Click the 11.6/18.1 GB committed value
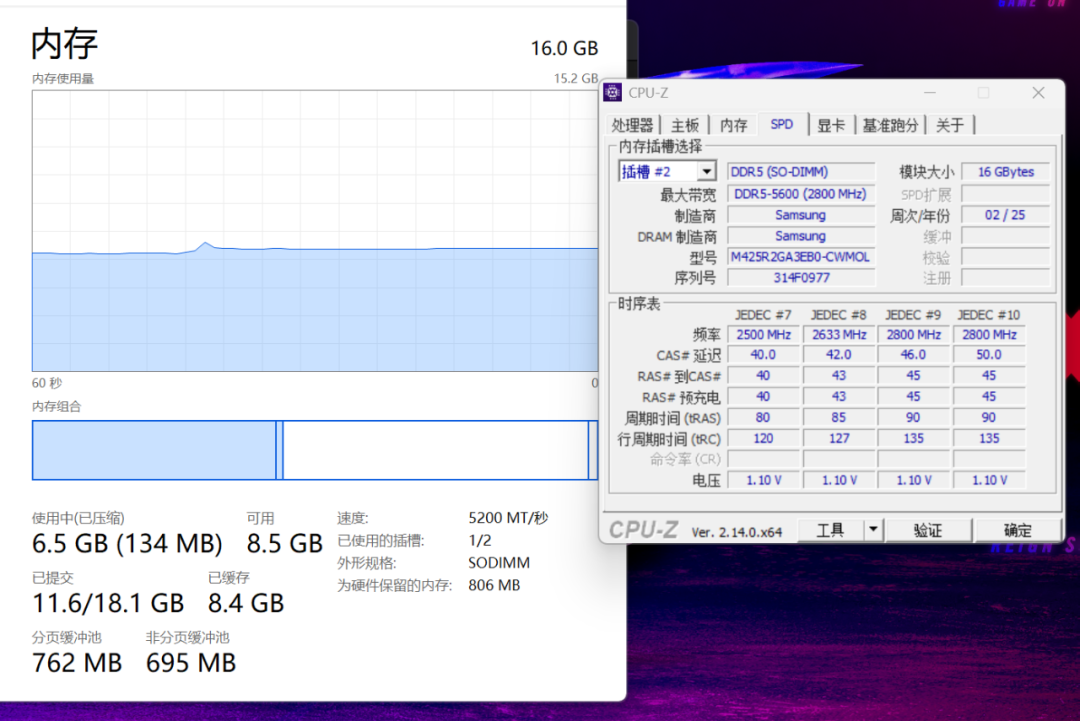Screen dimensions: 1080x721 108,603
